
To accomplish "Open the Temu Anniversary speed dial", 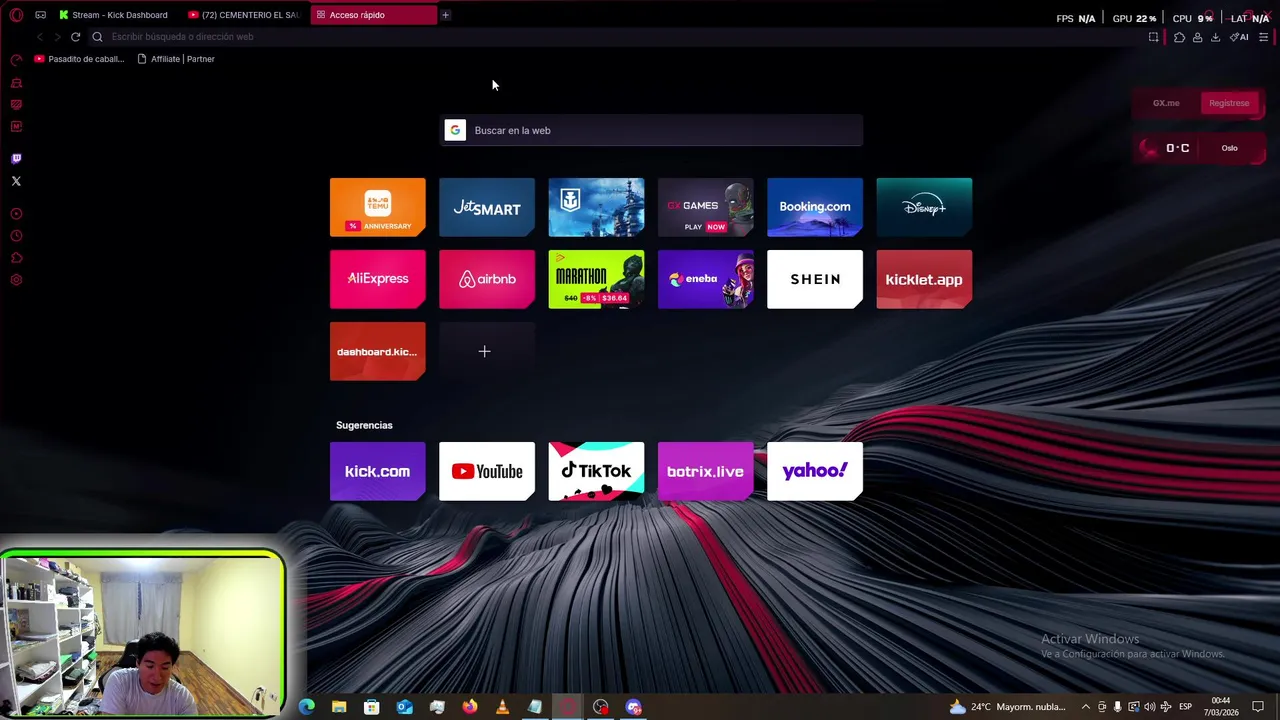I will tap(377, 207).
